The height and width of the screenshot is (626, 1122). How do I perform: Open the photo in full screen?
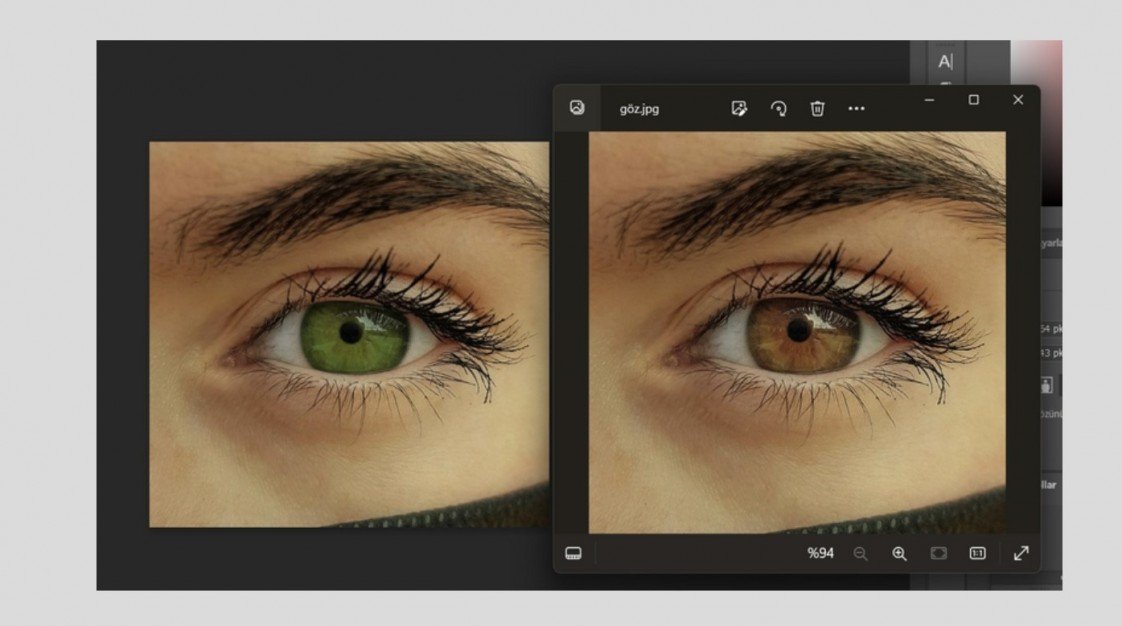[1021, 553]
